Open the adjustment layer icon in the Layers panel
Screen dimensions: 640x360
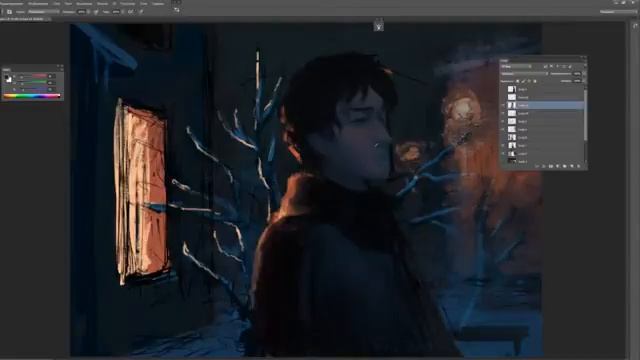558,166
